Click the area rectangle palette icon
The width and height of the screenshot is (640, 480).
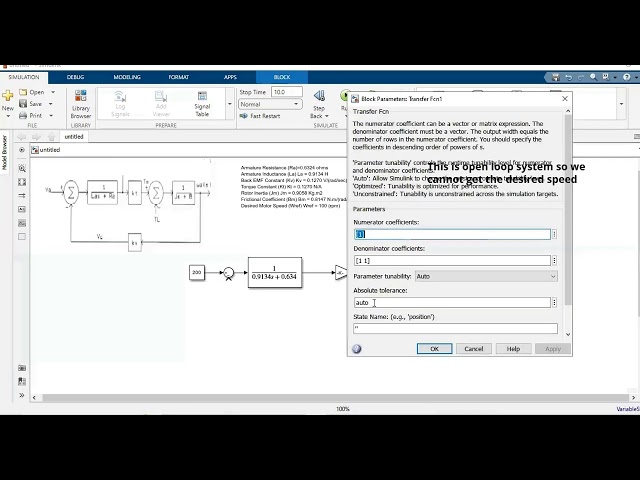[x=22, y=237]
